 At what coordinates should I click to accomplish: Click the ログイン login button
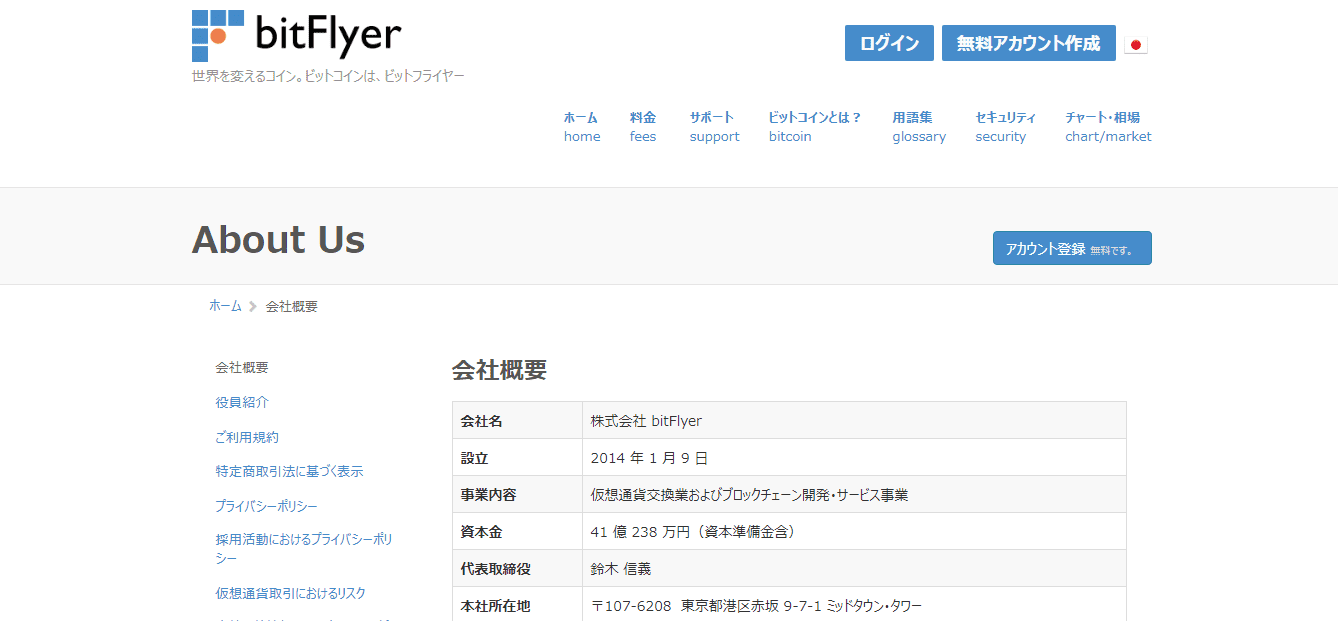tap(888, 43)
